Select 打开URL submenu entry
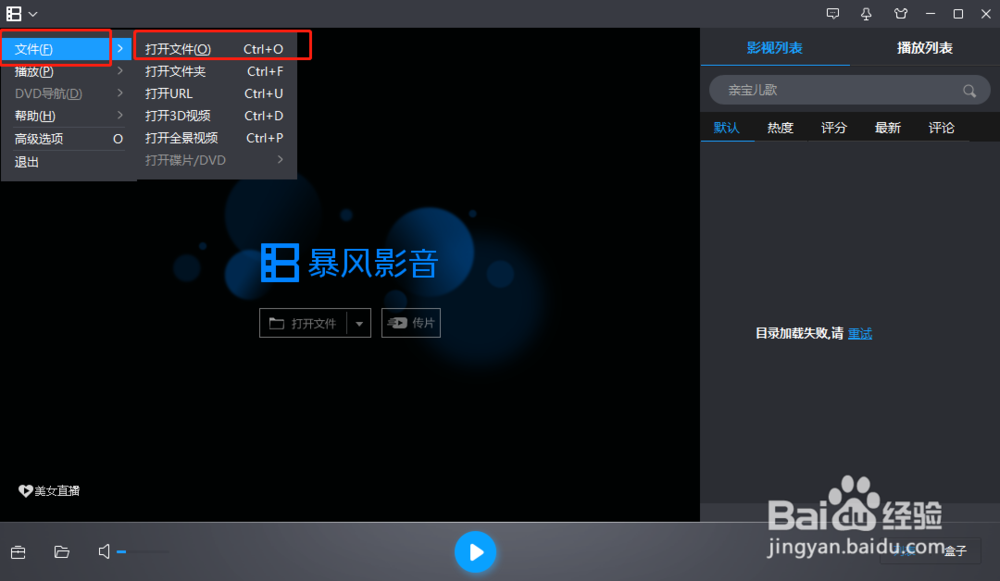This screenshot has height=581, width=1000. (x=214, y=94)
